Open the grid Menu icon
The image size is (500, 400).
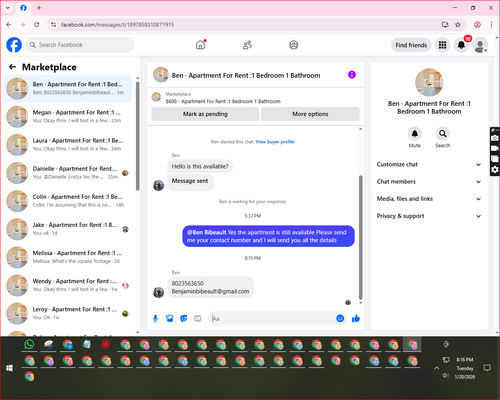pos(442,45)
